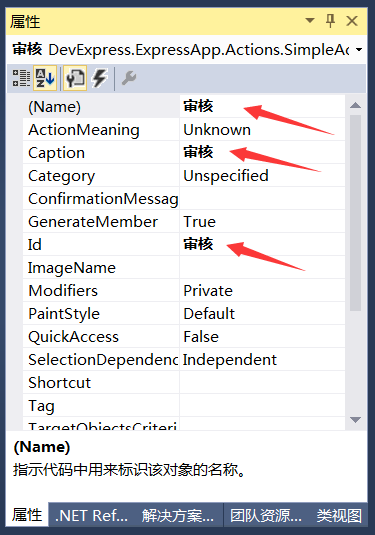Select the ImageName property
375x535 pixels.
[x=101, y=268]
